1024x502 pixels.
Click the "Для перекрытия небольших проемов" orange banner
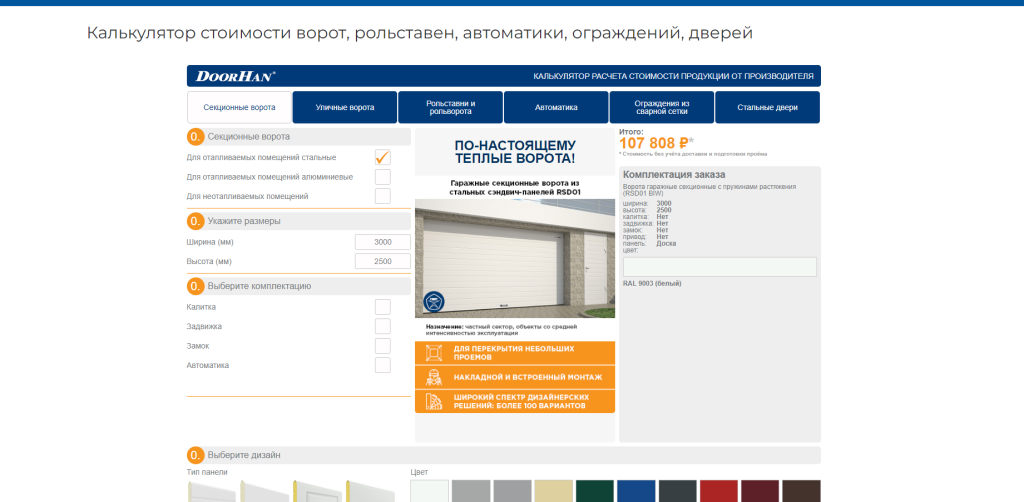[515, 353]
